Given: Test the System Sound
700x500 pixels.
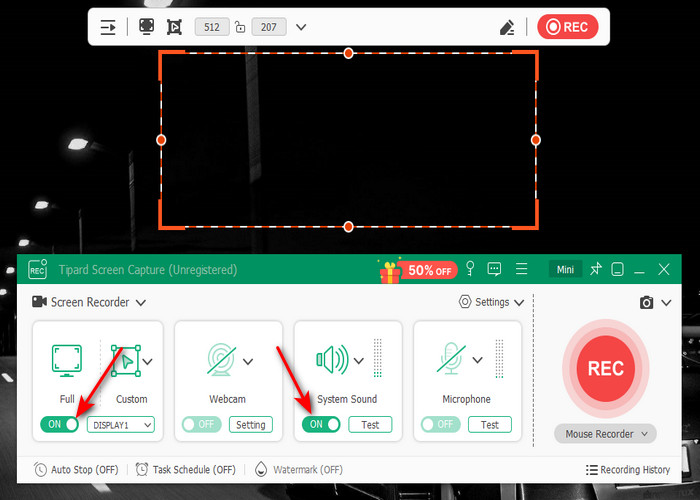Looking at the screenshot, I should [371, 425].
